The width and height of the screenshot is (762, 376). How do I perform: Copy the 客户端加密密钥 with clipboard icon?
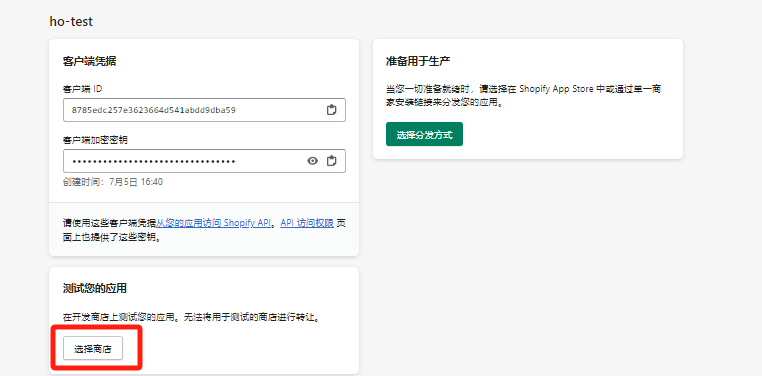[331, 161]
